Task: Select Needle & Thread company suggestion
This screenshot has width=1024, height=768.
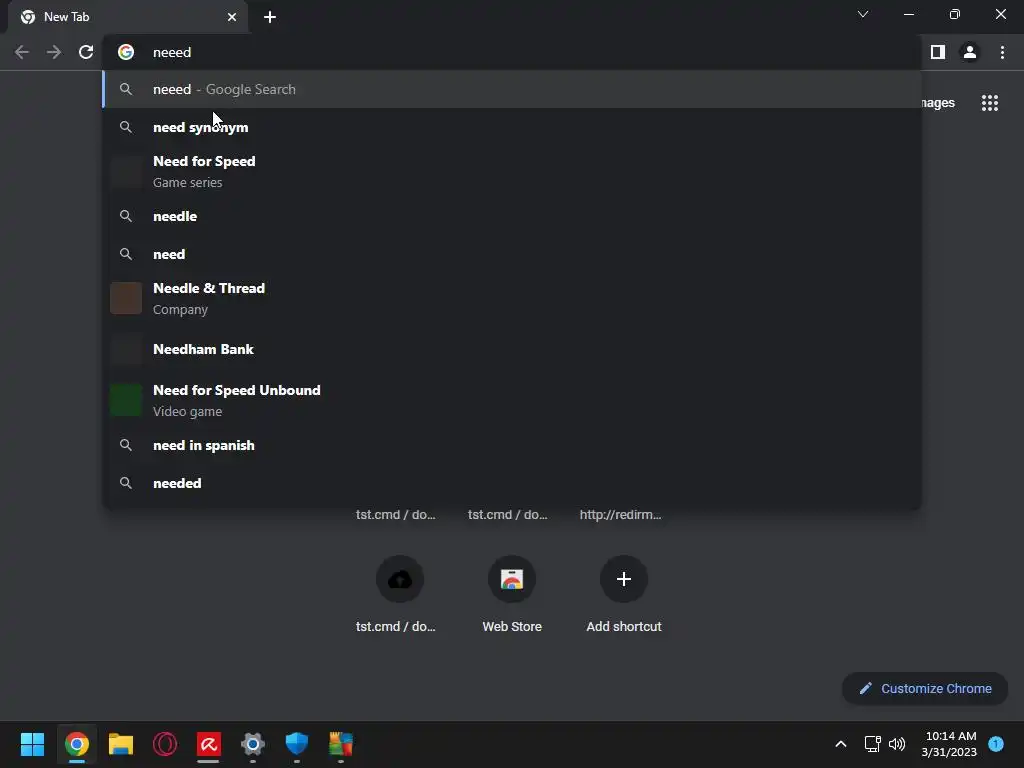Action: tap(513, 298)
